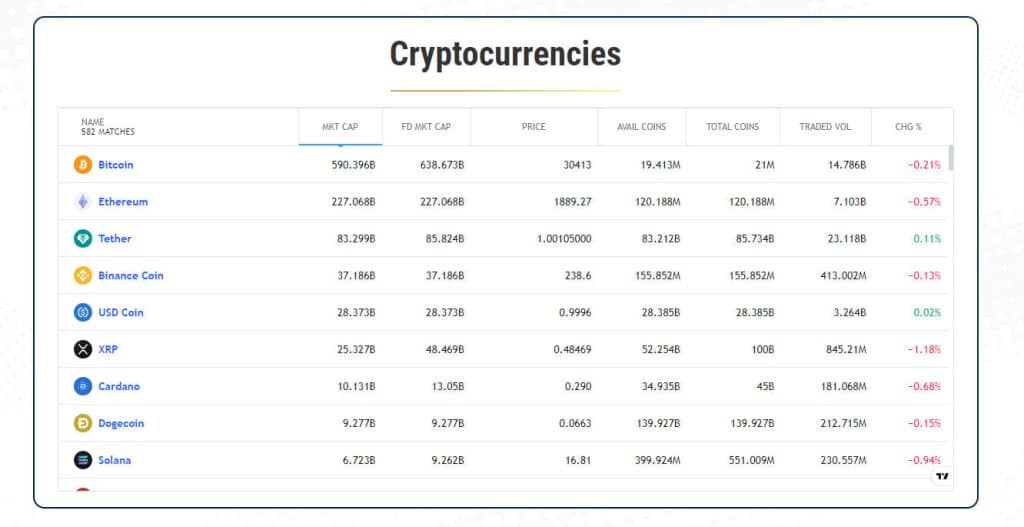
Task: Click the Dogecoin logo icon
Action: pyautogui.click(x=83, y=424)
